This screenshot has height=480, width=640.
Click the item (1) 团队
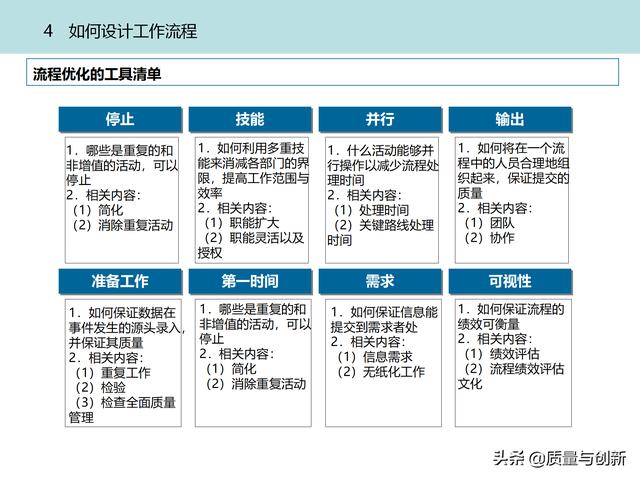(x=489, y=223)
